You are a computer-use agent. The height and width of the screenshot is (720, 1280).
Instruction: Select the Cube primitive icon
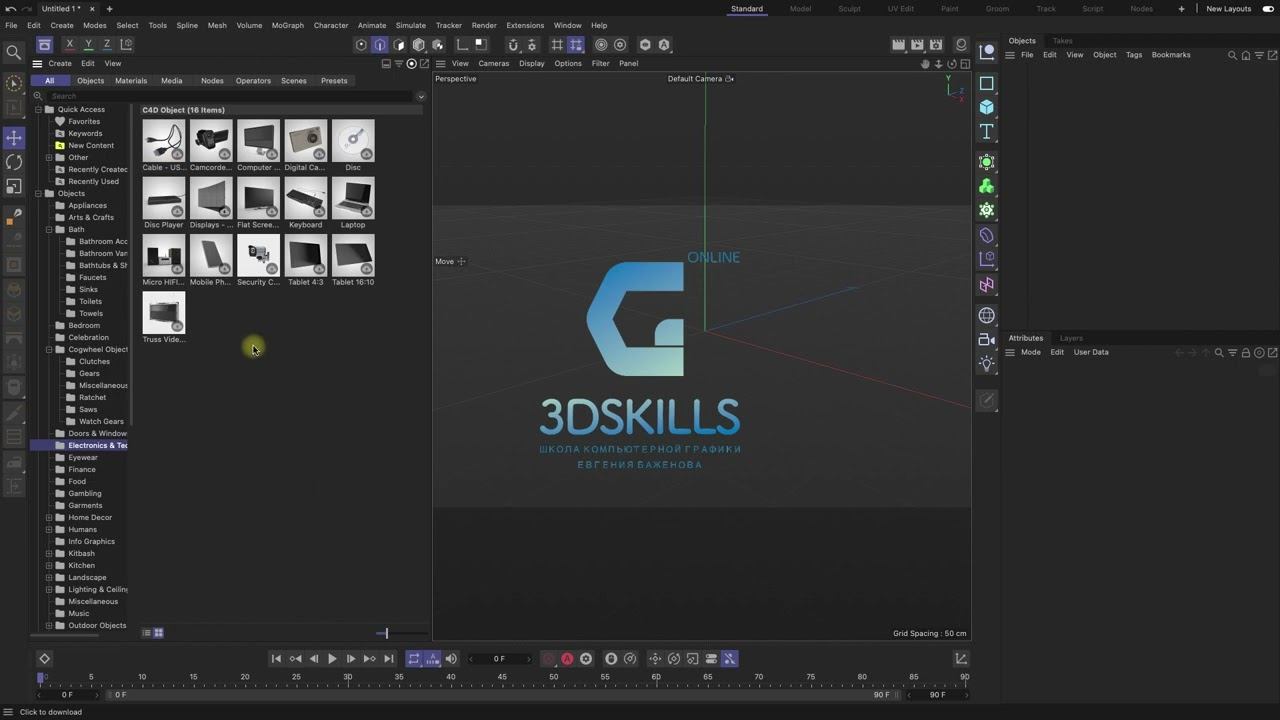click(x=987, y=107)
